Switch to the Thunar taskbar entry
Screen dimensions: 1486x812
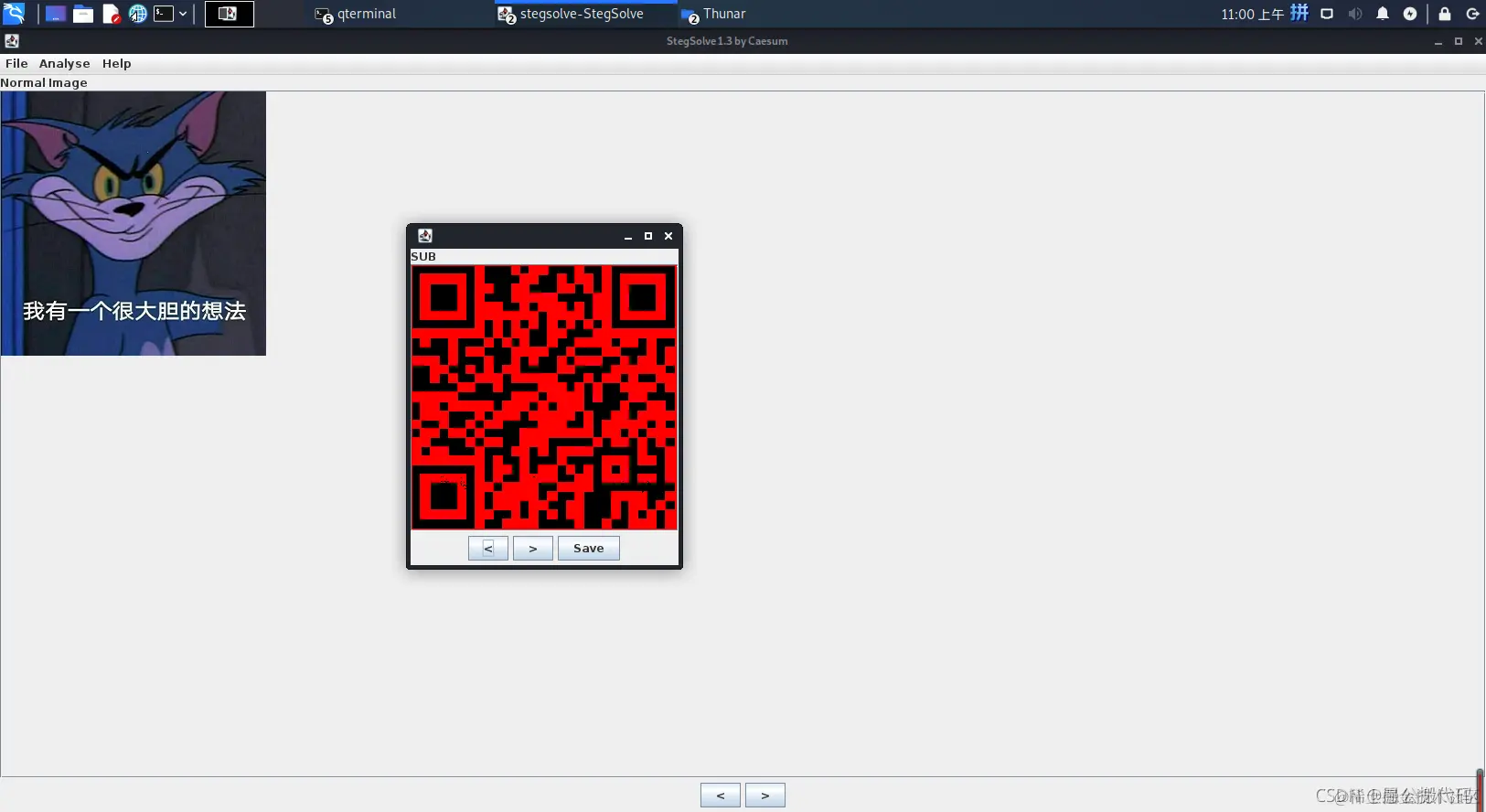click(713, 14)
